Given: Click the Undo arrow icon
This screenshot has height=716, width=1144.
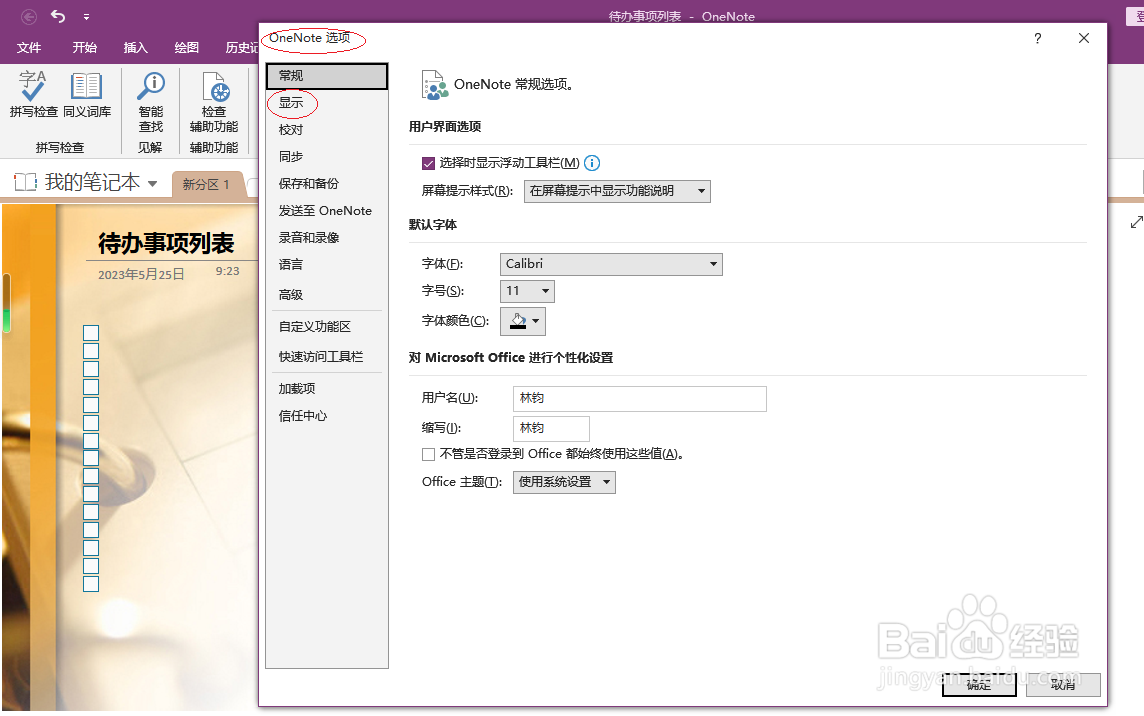Looking at the screenshot, I should click(58, 16).
